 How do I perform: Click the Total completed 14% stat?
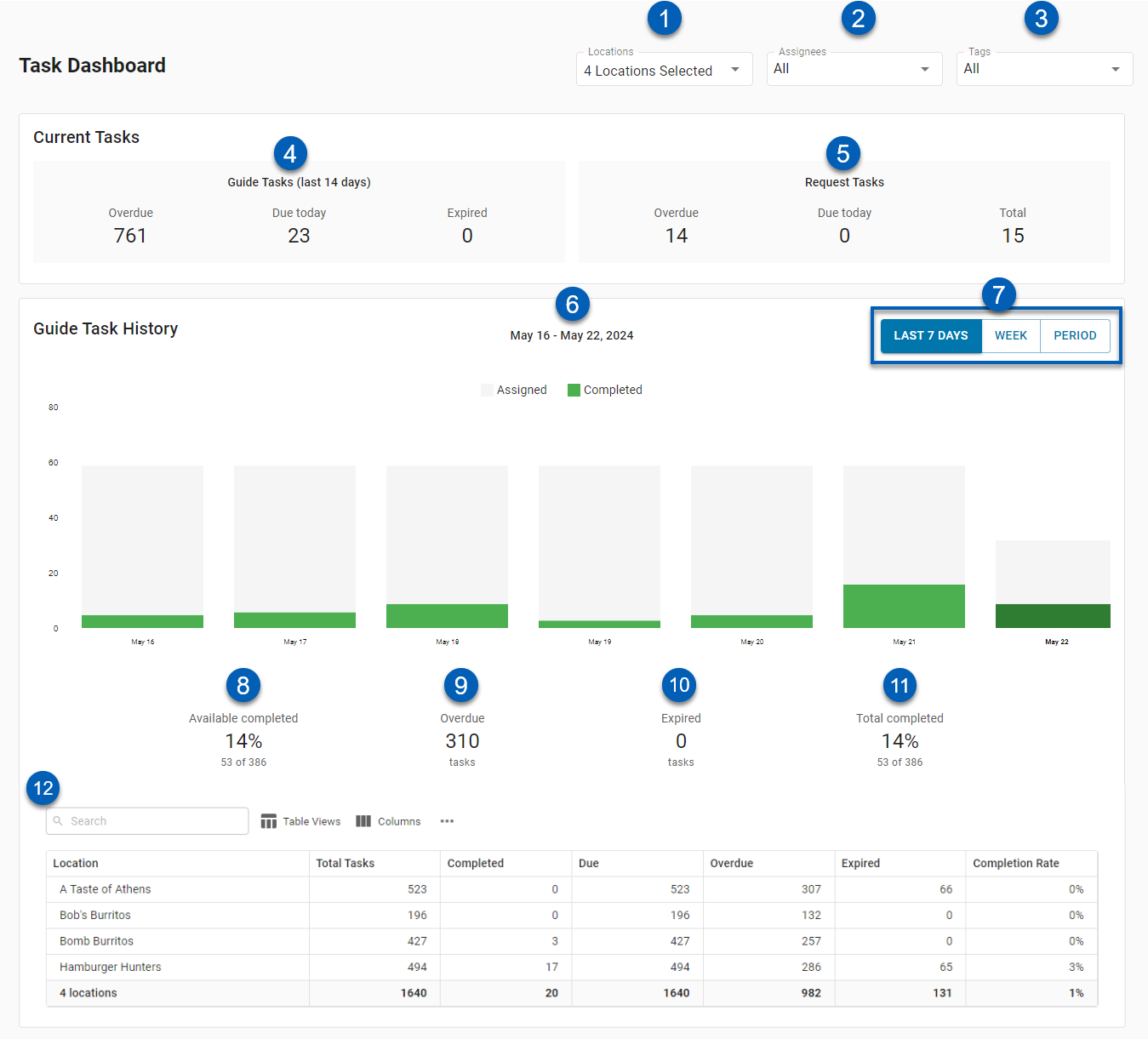pos(900,740)
